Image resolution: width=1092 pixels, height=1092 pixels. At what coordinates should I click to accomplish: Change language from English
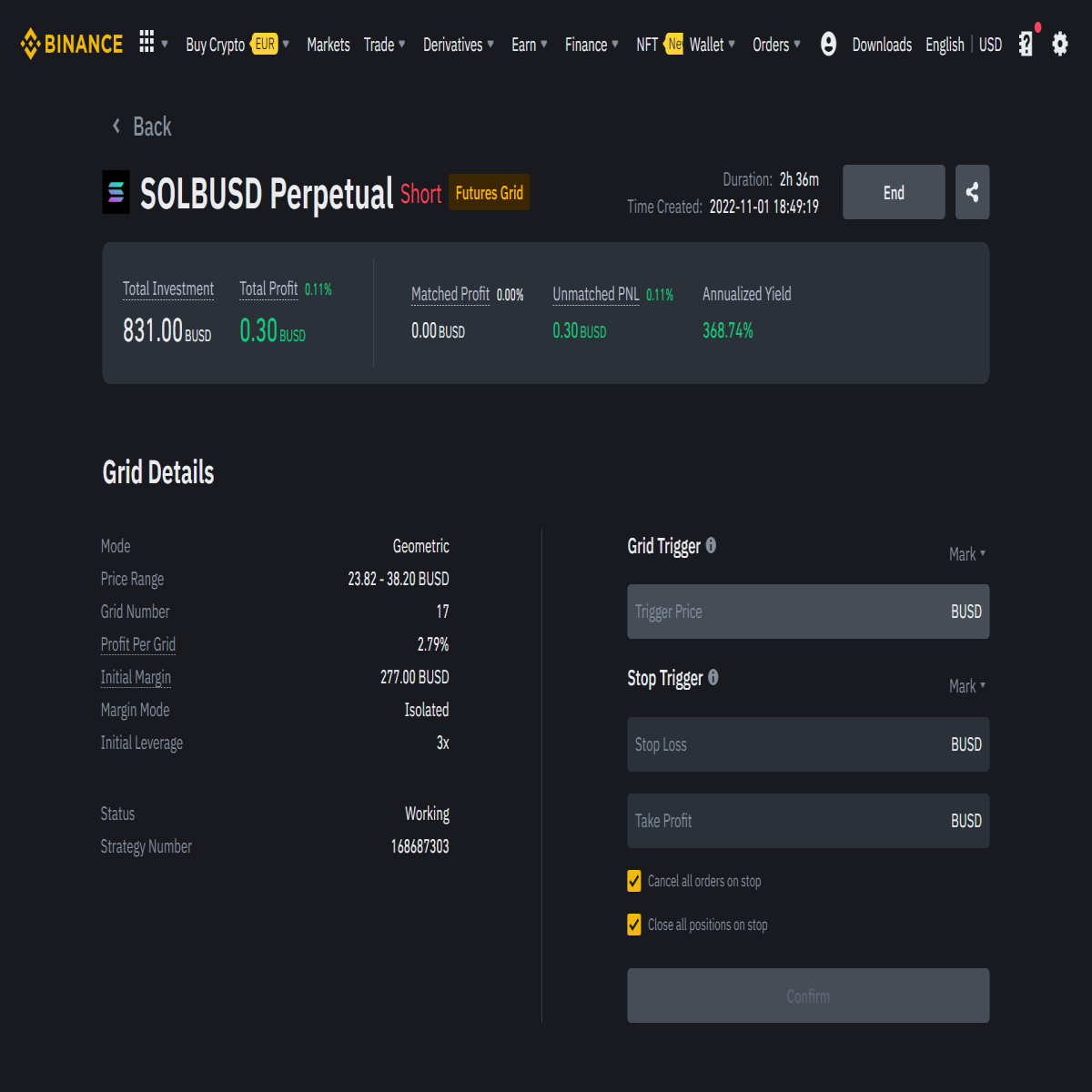pyautogui.click(x=945, y=45)
